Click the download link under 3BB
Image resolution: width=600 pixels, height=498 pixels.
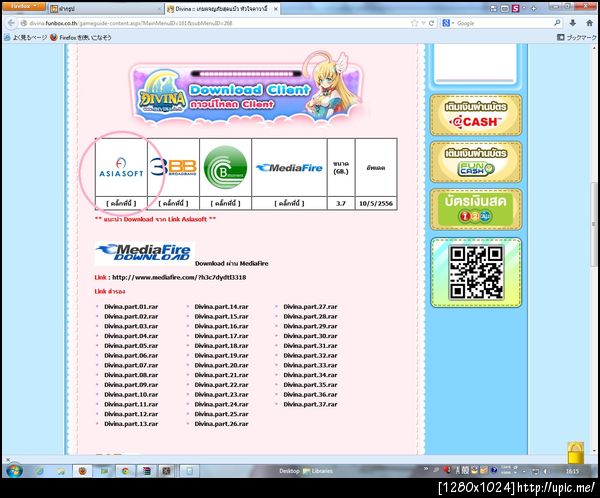(x=173, y=203)
